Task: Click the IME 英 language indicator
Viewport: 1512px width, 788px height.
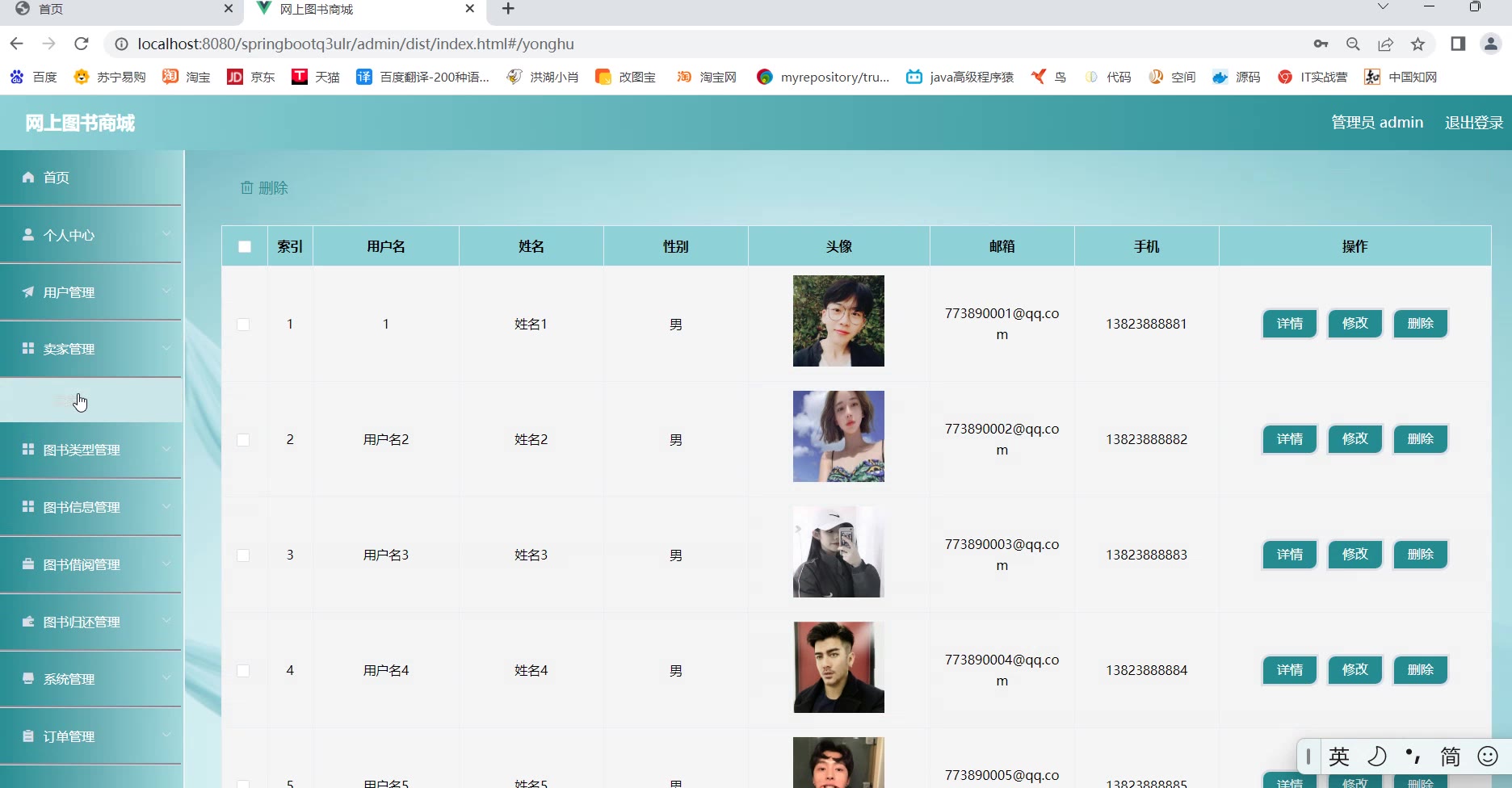Action: [1339, 757]
